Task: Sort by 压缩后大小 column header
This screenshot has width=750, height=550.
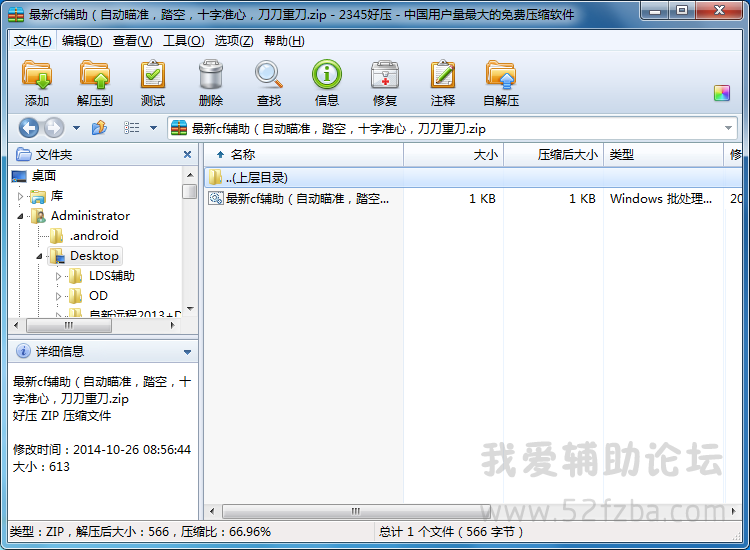Action: [x=553, y=154]
